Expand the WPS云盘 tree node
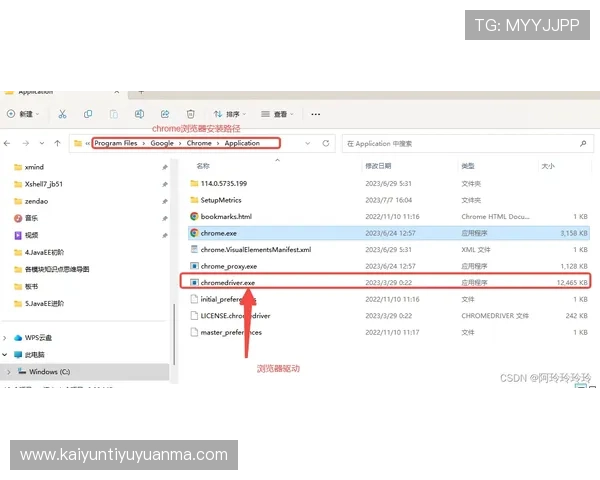This screenshot has height=480, width=600. [x=5, y=338]
